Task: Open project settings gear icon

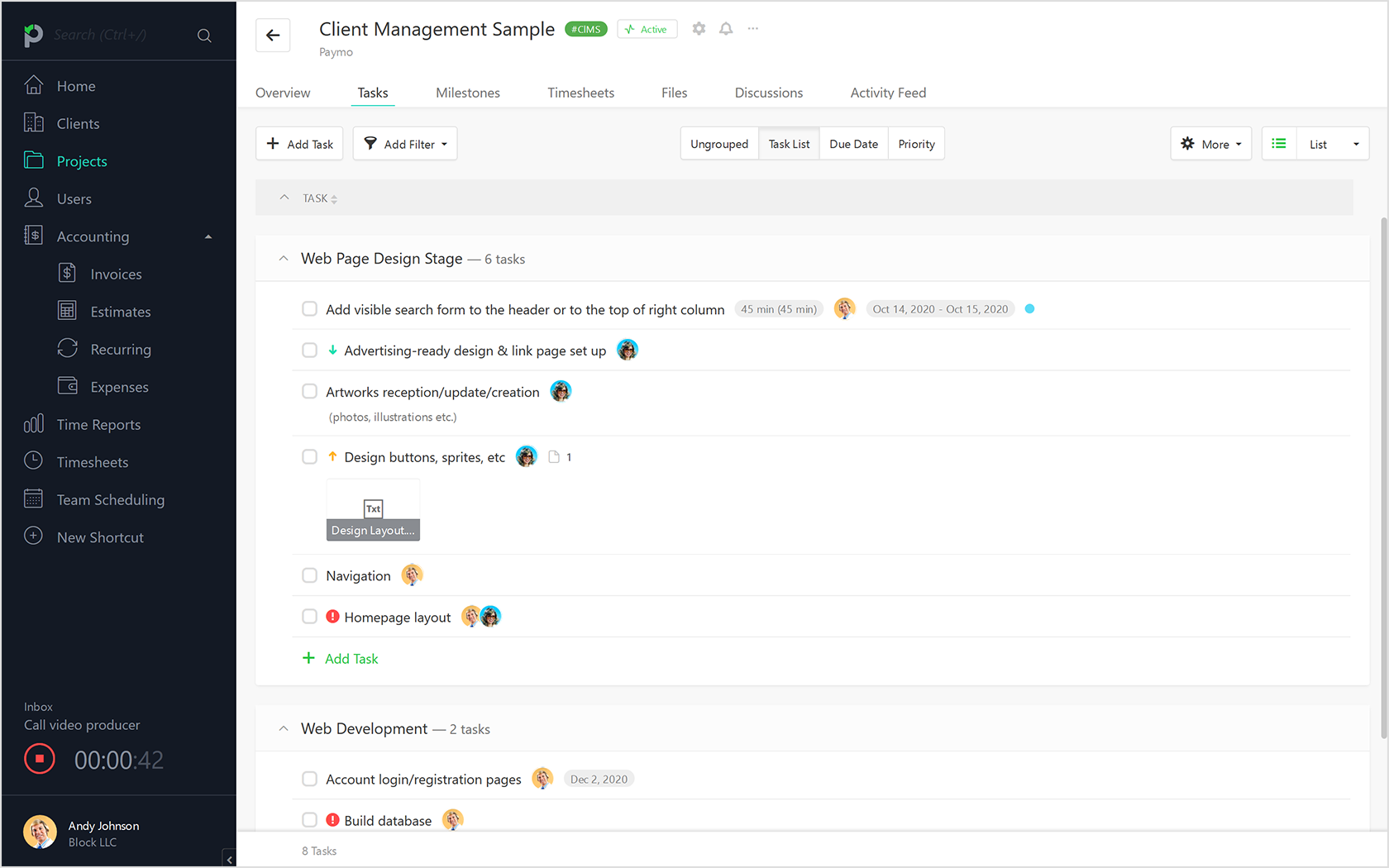Action: point(699,29)
